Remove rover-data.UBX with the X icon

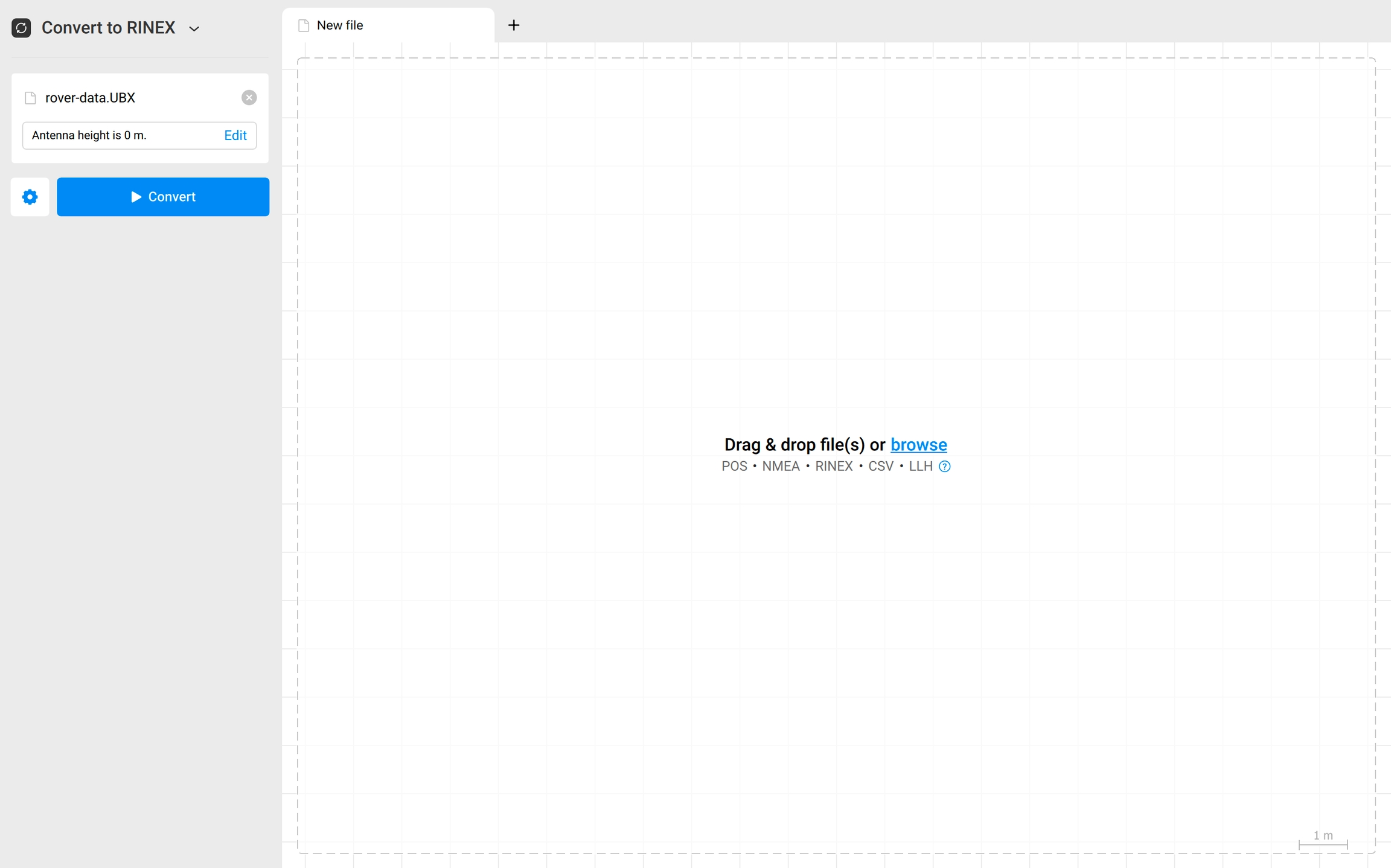[249, 98]
